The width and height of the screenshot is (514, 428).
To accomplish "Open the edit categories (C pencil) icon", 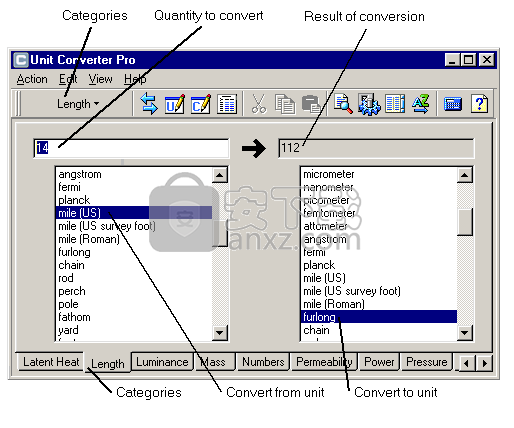I will coord(201,104).
